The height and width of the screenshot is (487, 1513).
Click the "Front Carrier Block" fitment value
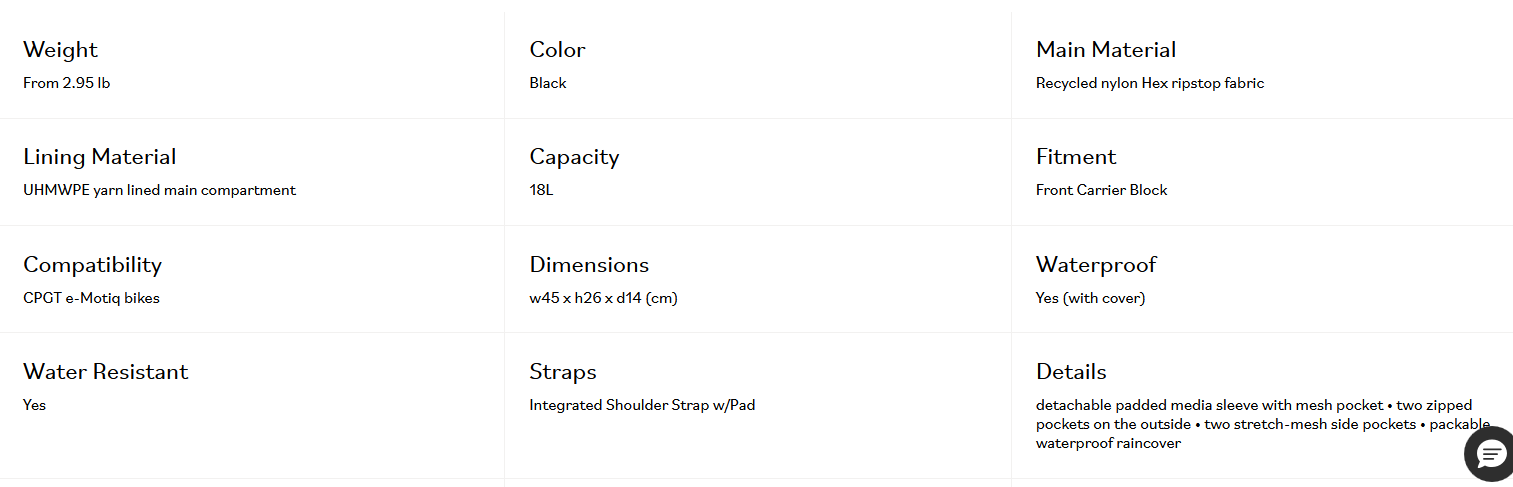[1101, 190]
